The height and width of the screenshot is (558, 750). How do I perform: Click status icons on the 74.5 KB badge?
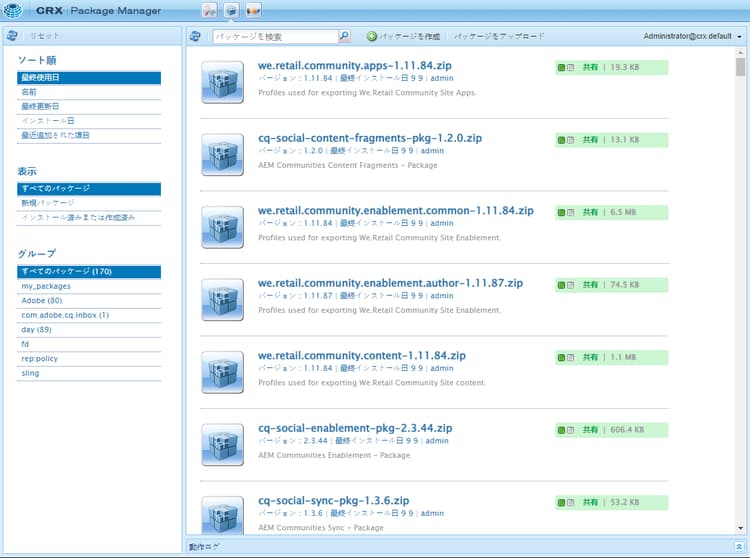(x=566, y=285)
